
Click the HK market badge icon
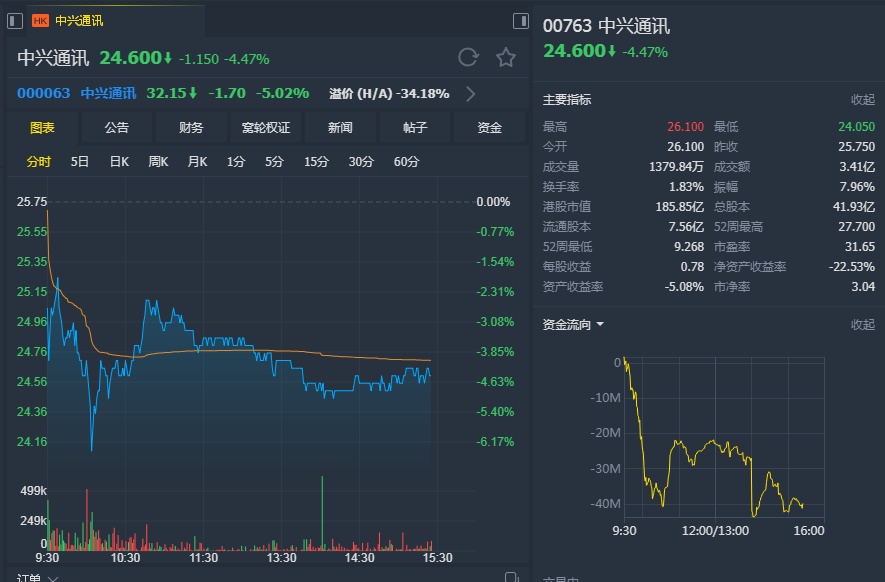tap(41, 20)
